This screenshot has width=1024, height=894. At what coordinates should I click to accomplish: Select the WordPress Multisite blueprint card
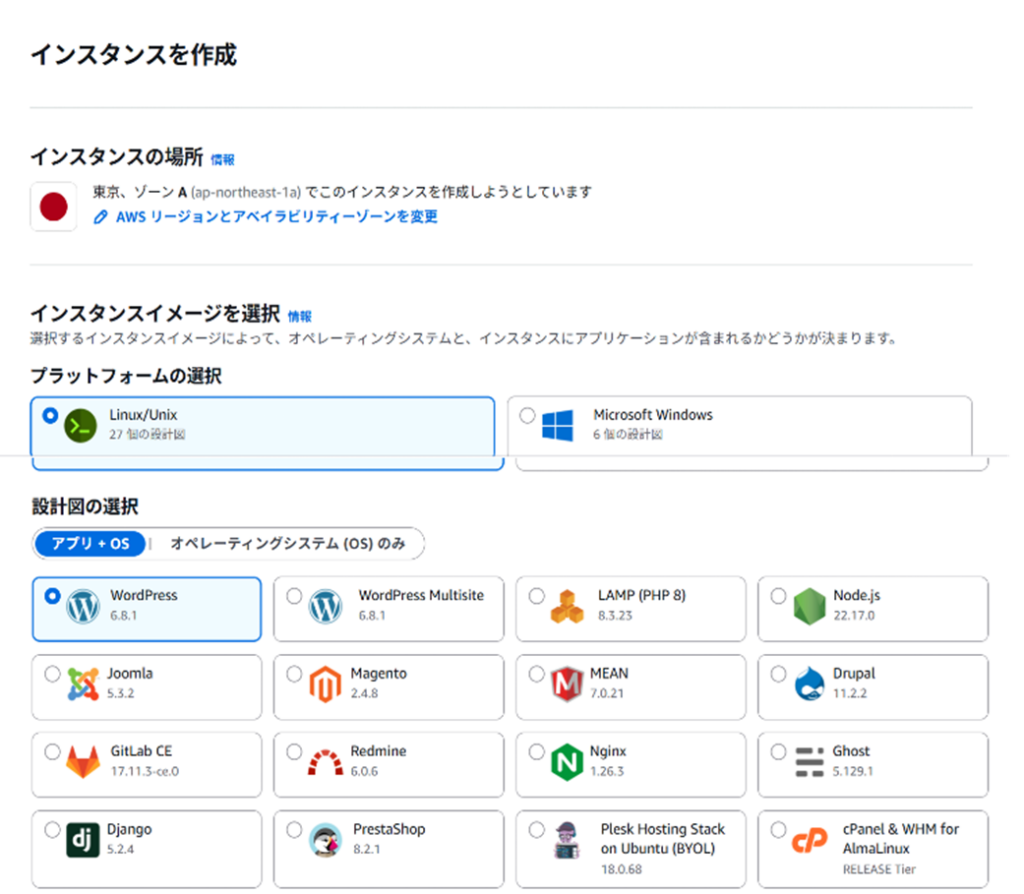click(388, 607)
